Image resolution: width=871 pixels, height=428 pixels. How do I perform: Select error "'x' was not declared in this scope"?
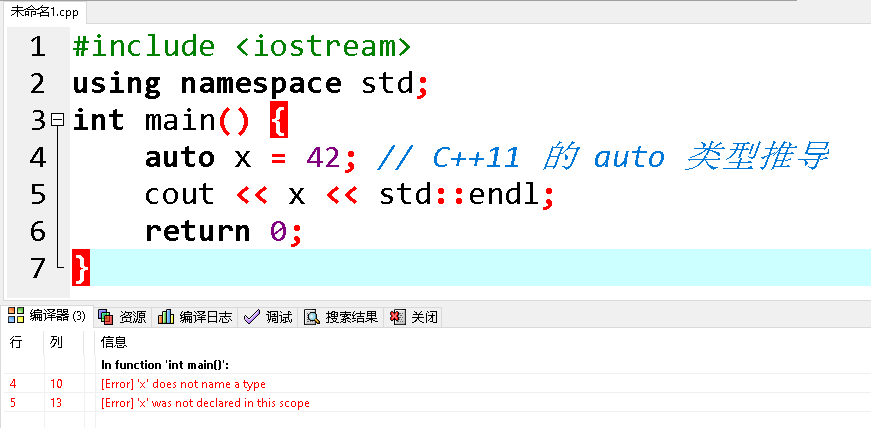[x=205, y=403]
